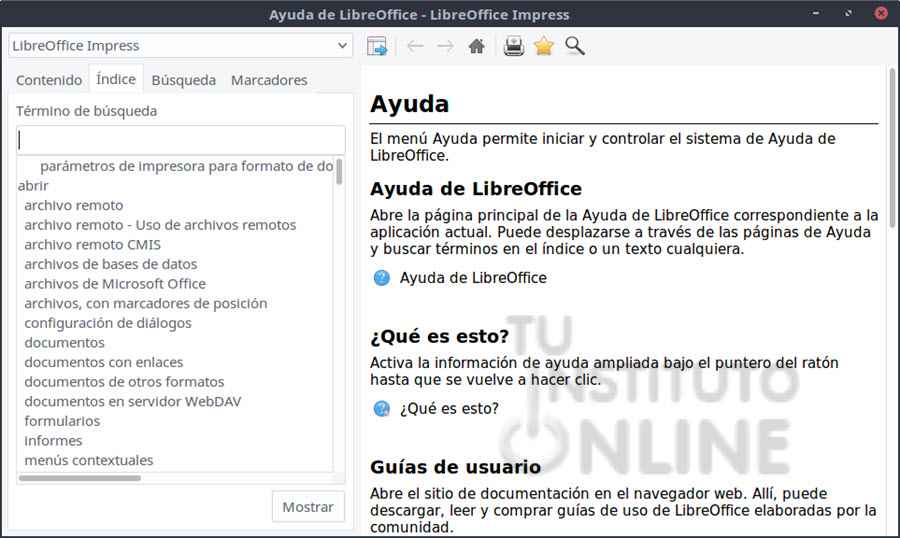900x538 pixels.
Task: Follow the ¿Qué es esto? link
Action: click(x=449, y=408)
